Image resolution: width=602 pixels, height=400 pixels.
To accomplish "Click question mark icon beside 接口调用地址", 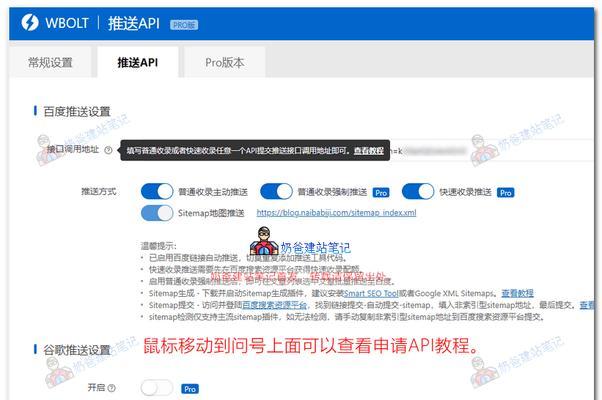I will (108, 150).
